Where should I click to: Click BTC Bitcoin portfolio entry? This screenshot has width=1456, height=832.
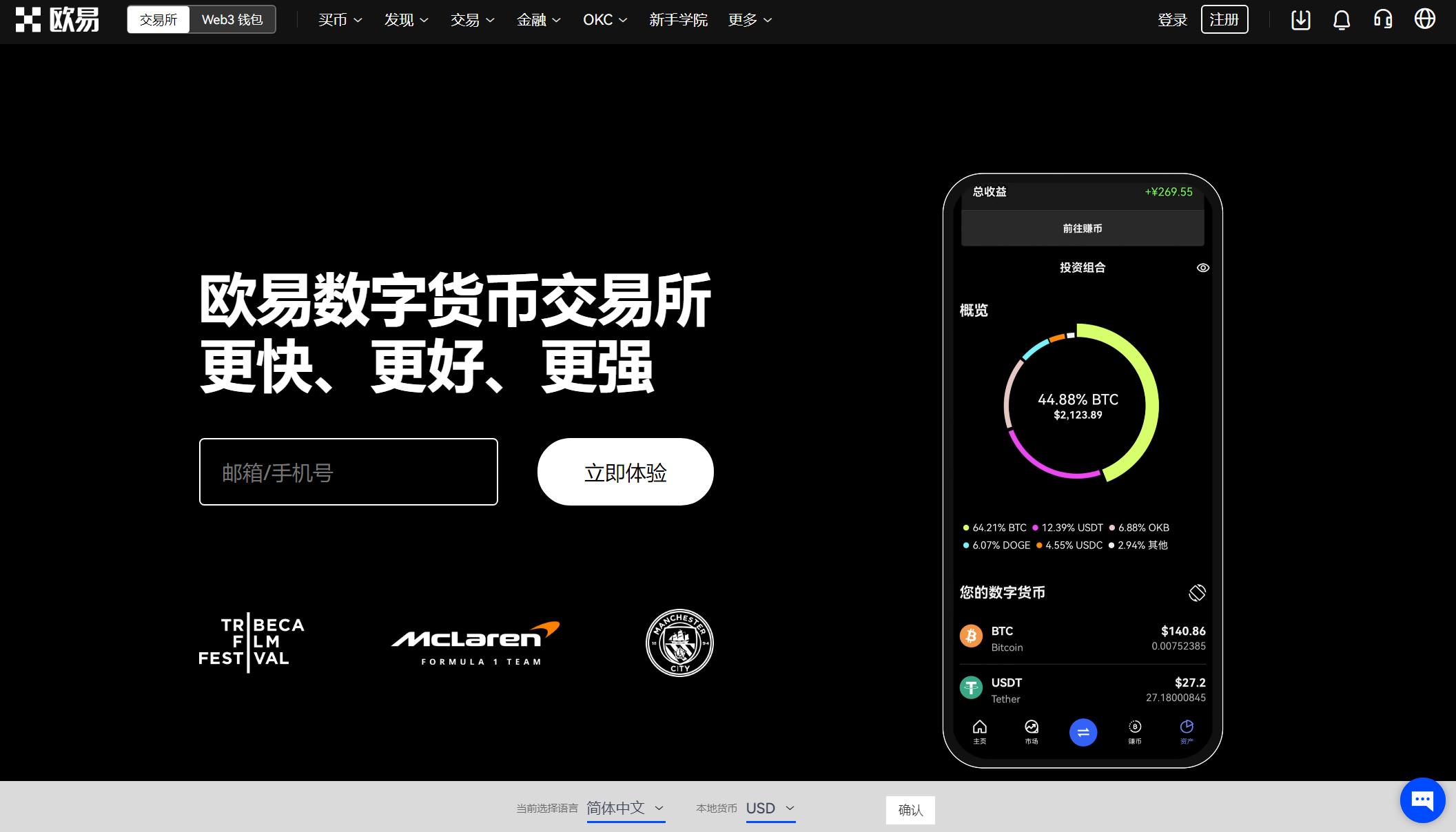(x=1083, y=638)
